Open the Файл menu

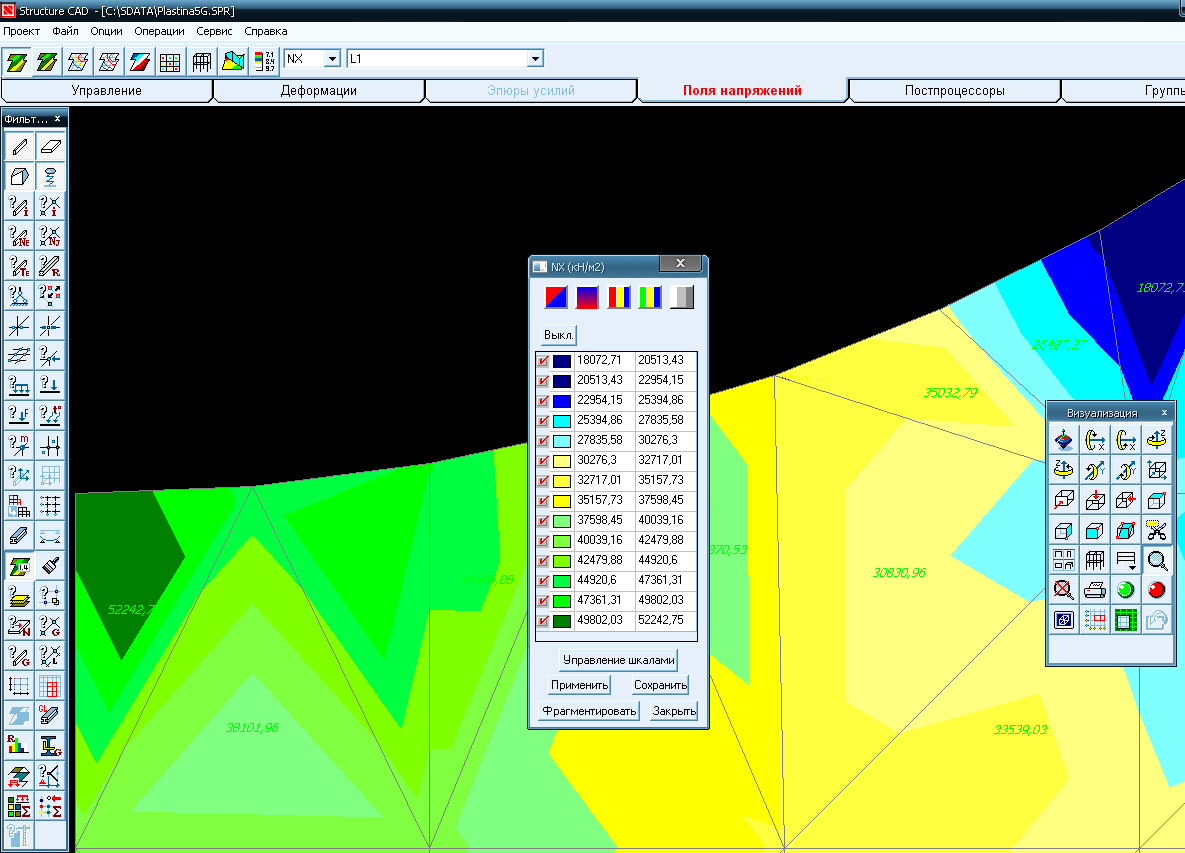click(66, 31)
